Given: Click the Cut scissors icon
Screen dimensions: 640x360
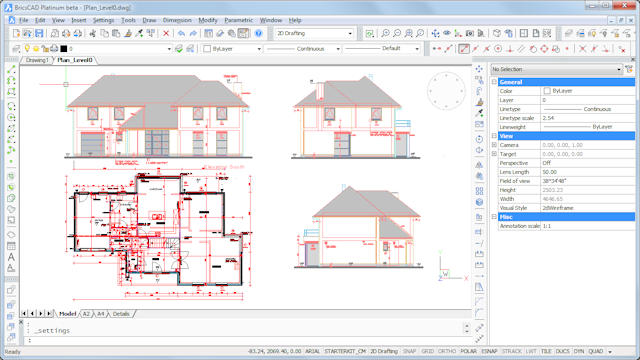Looking at the screenshot, I should pos(93,33).
